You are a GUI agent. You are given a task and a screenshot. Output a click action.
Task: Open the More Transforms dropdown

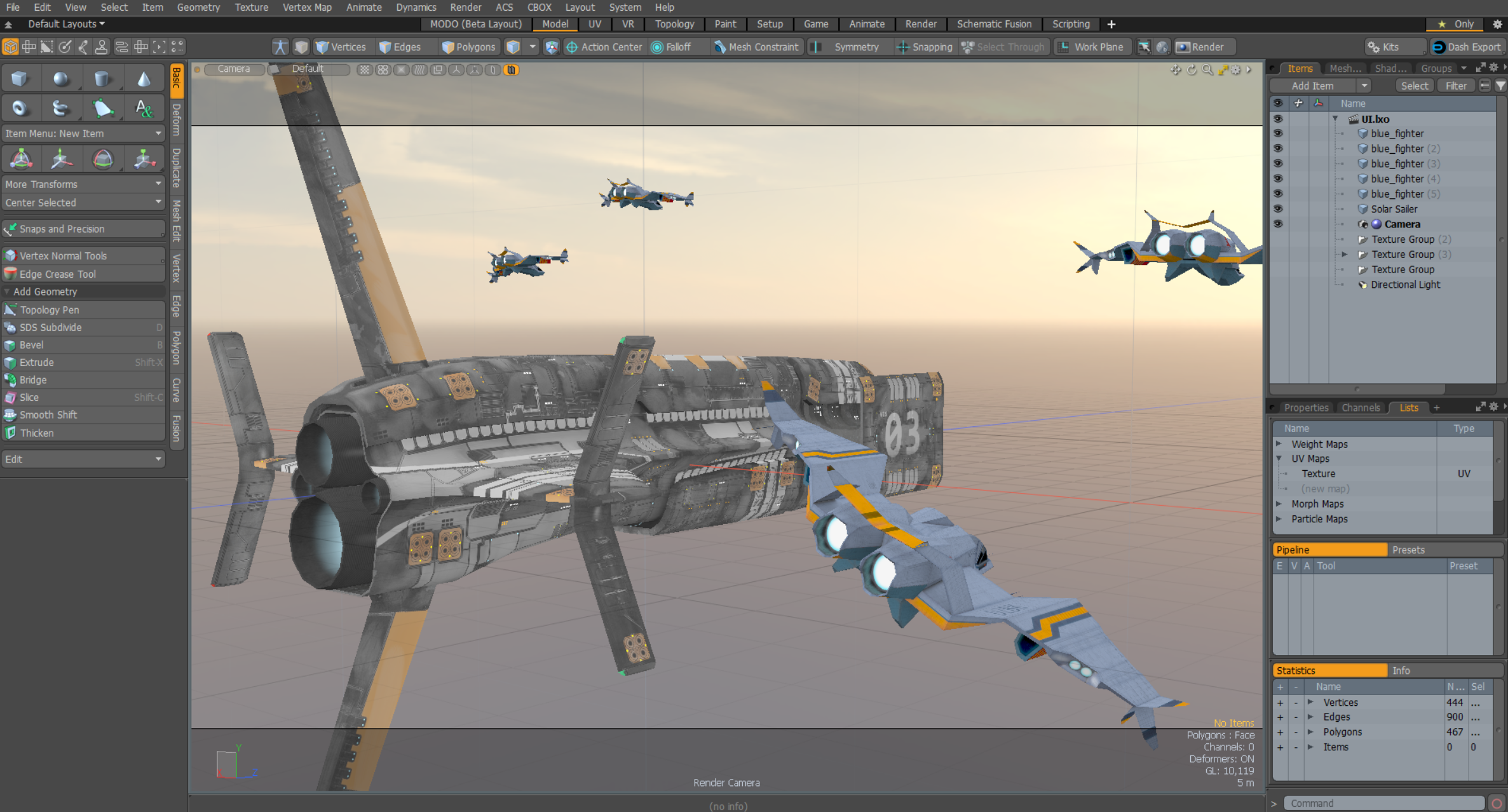[83, 184]
